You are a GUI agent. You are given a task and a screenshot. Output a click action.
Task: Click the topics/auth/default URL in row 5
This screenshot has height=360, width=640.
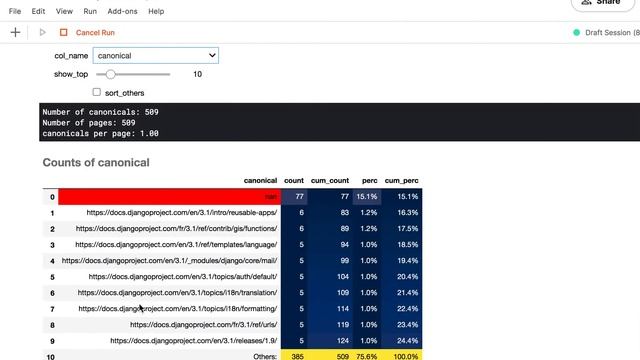(183, 277)
